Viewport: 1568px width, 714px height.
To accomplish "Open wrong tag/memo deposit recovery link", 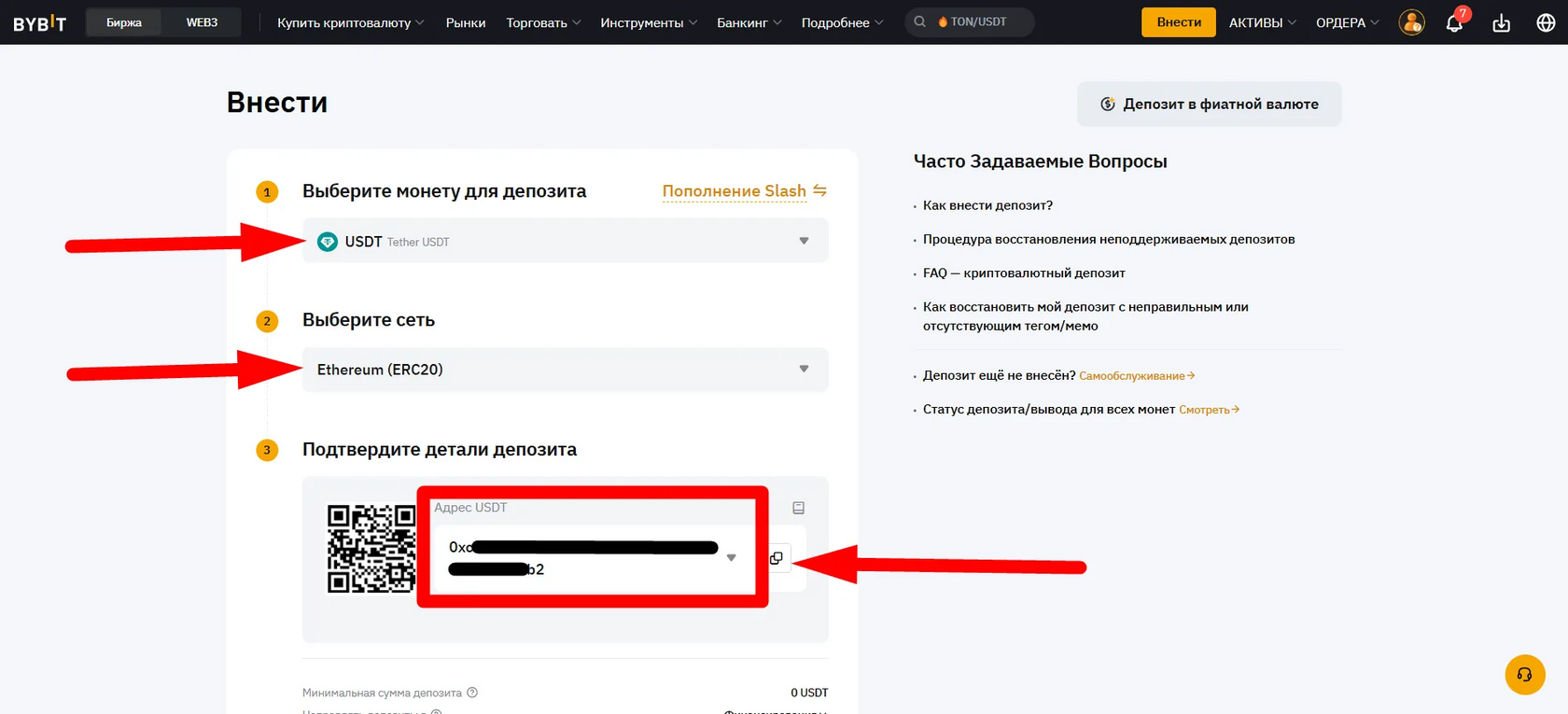I will 1085,316.
